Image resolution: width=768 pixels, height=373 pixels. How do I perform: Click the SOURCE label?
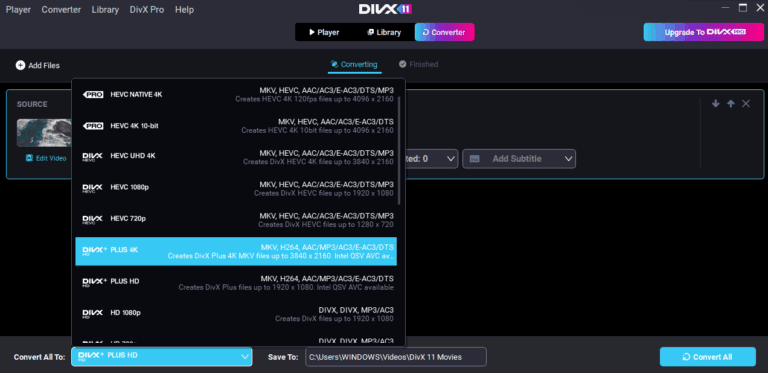32,104
